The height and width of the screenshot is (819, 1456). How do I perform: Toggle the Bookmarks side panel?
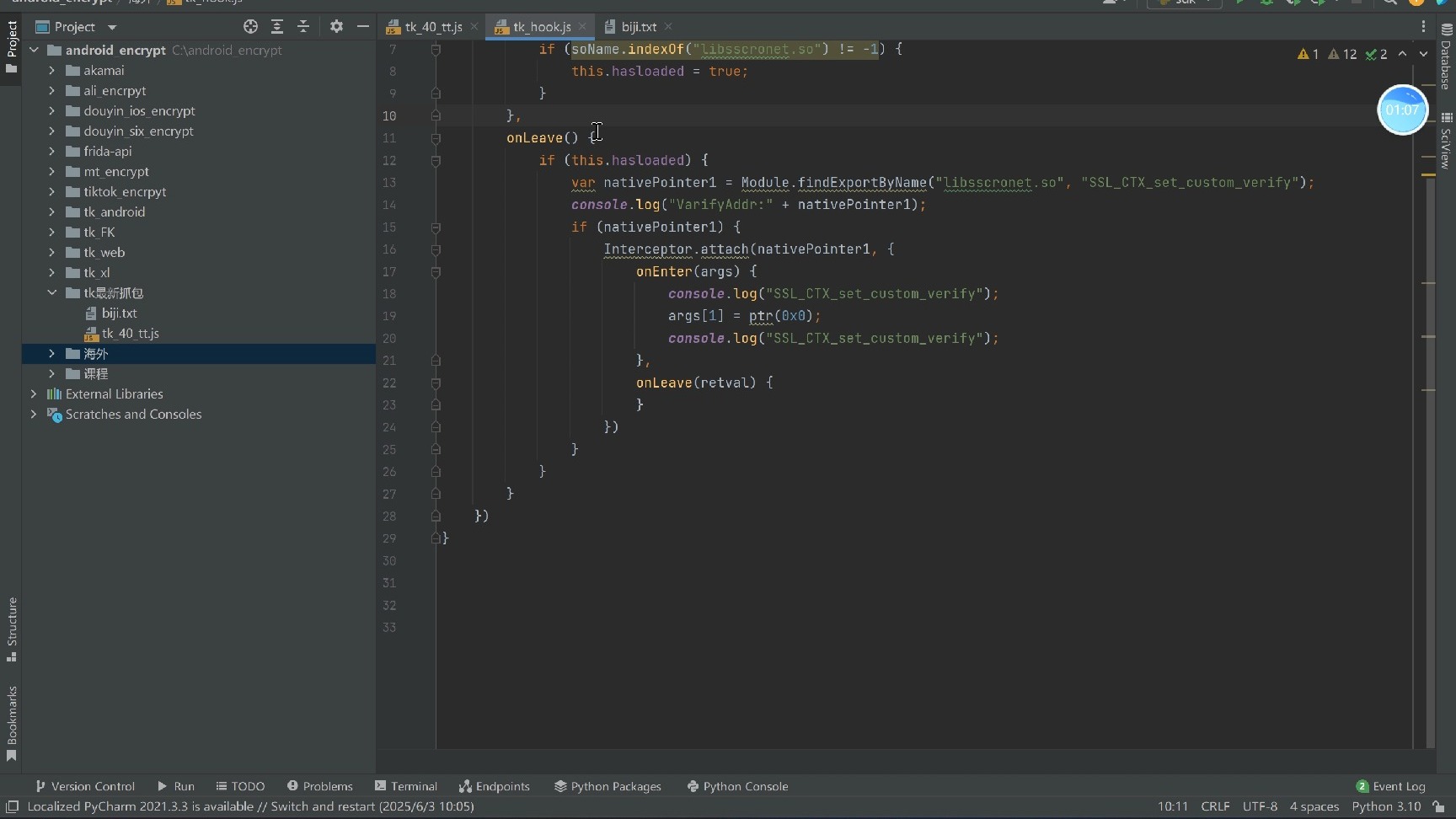click(x=12, y=722)
